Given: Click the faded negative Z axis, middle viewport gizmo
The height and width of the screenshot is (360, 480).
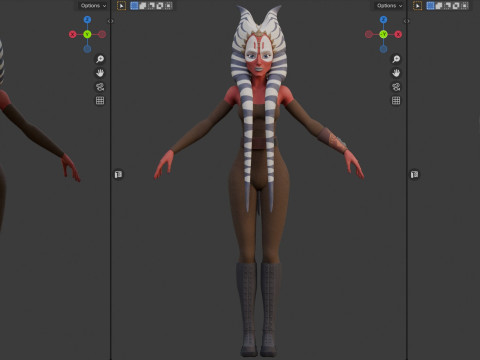Looking at the screenshot, I should coord(383,49).
